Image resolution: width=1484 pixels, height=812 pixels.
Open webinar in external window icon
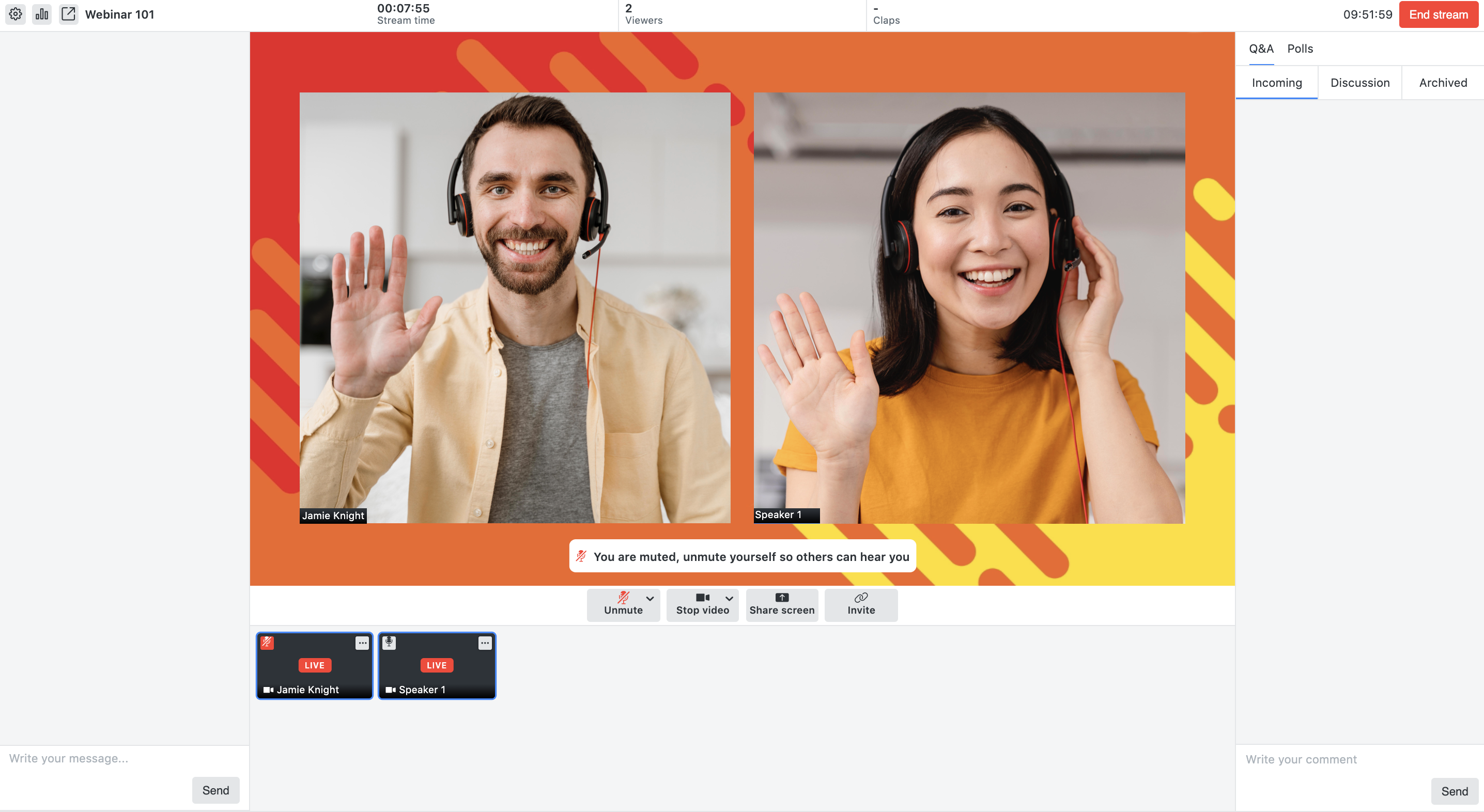pos(68,14)
